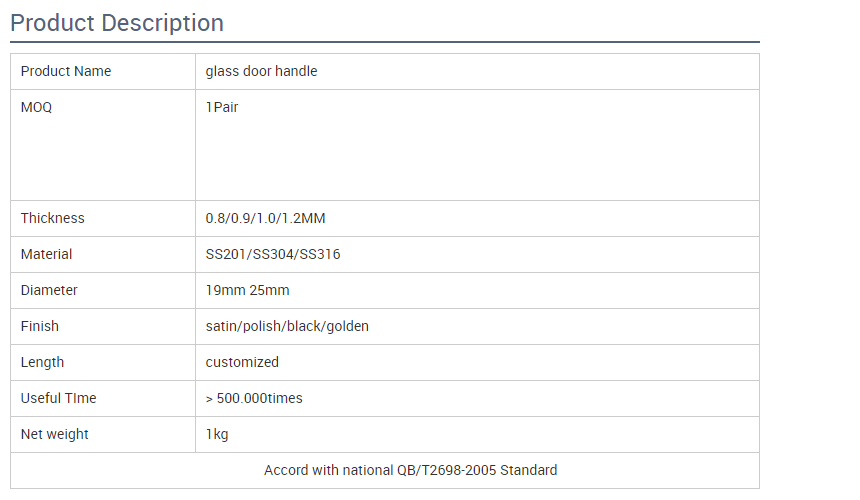
Task: Click the satin/polish/black/golden value
Action: [x=287, y=326]
